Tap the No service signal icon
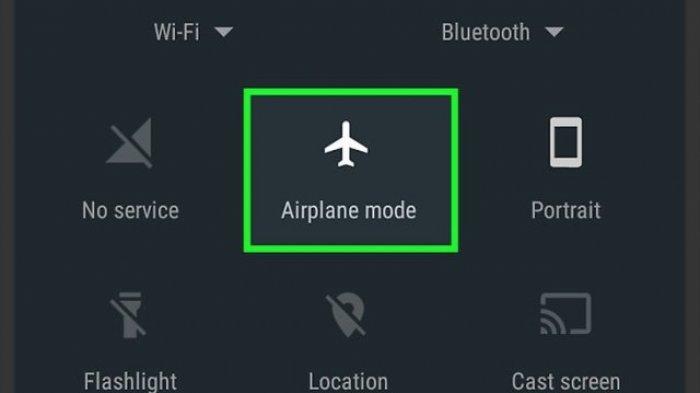The width and height of the screenshot is (700, 393). [x=130, y=143]
